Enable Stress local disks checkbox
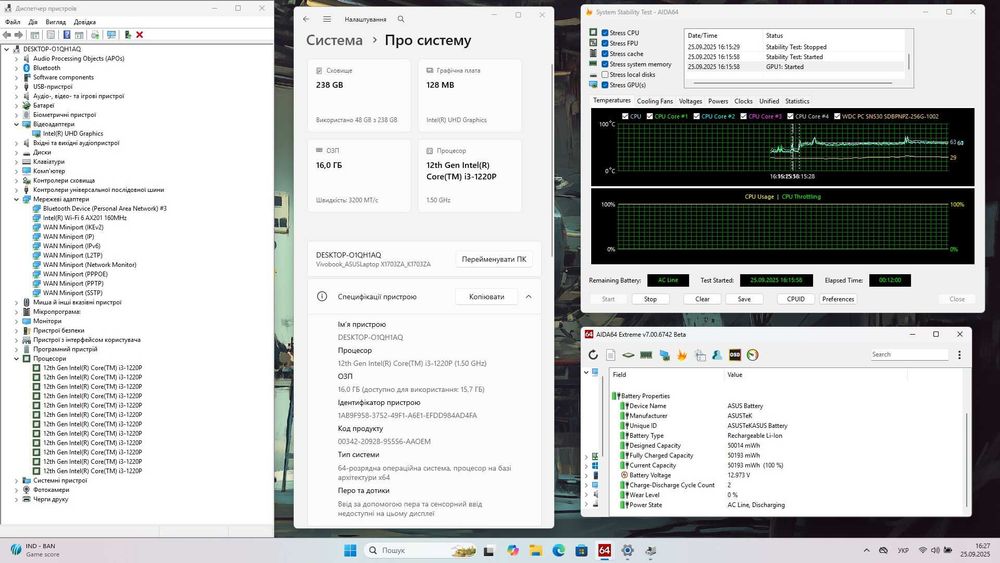 coord(605,75)
